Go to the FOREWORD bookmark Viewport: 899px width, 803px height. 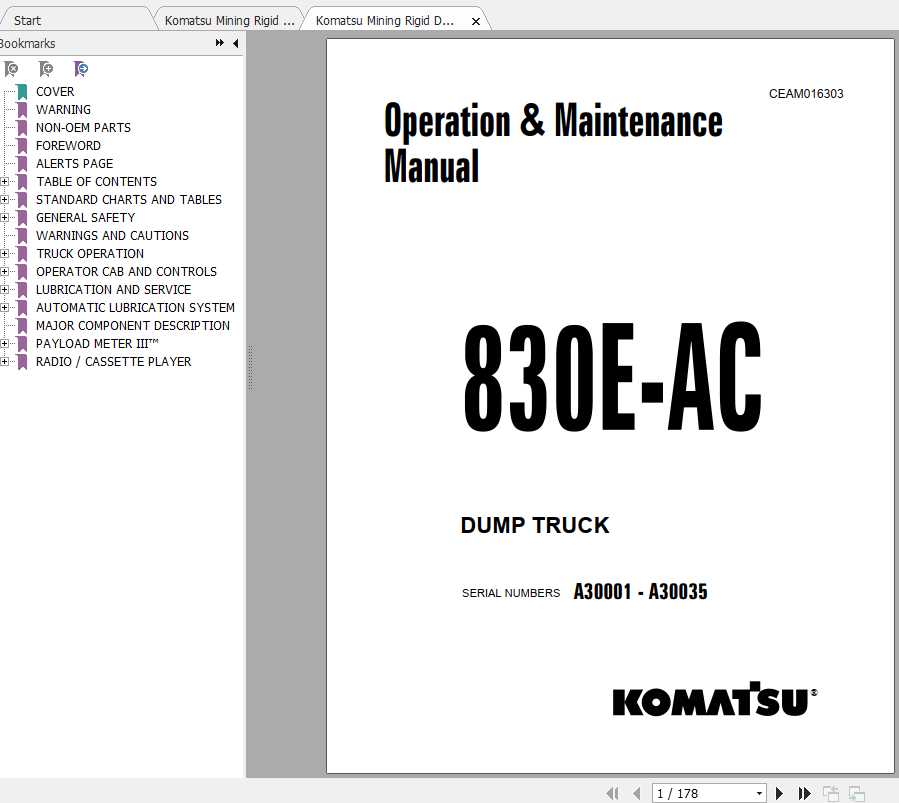coord(68,146)
